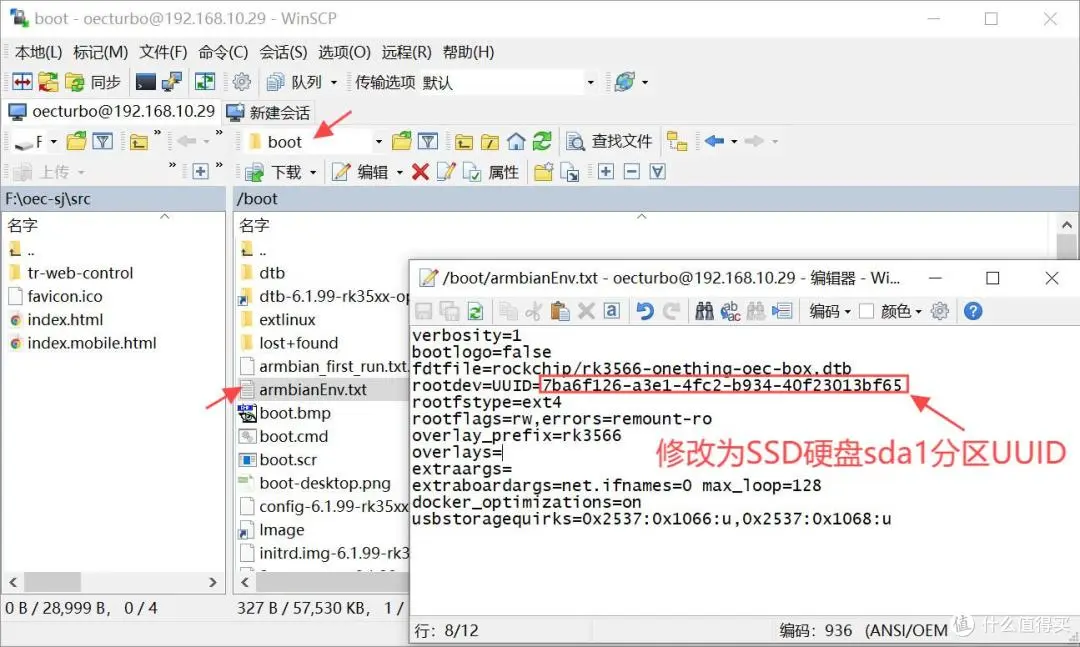The width and height of the screenshot is (1080, 647).
Task: Click the remote Open Directory folder icon
Action: coord(402,141)
